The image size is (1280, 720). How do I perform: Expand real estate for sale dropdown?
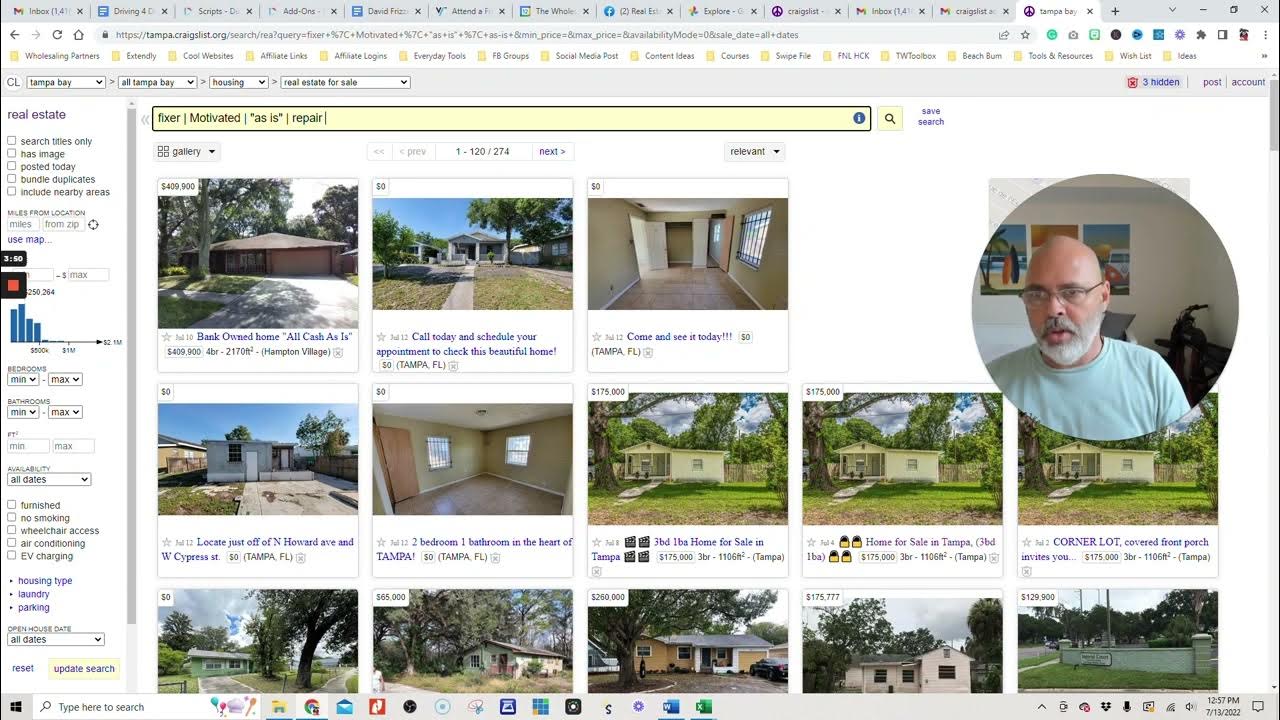pyautogui.click(x=345, y=82)
